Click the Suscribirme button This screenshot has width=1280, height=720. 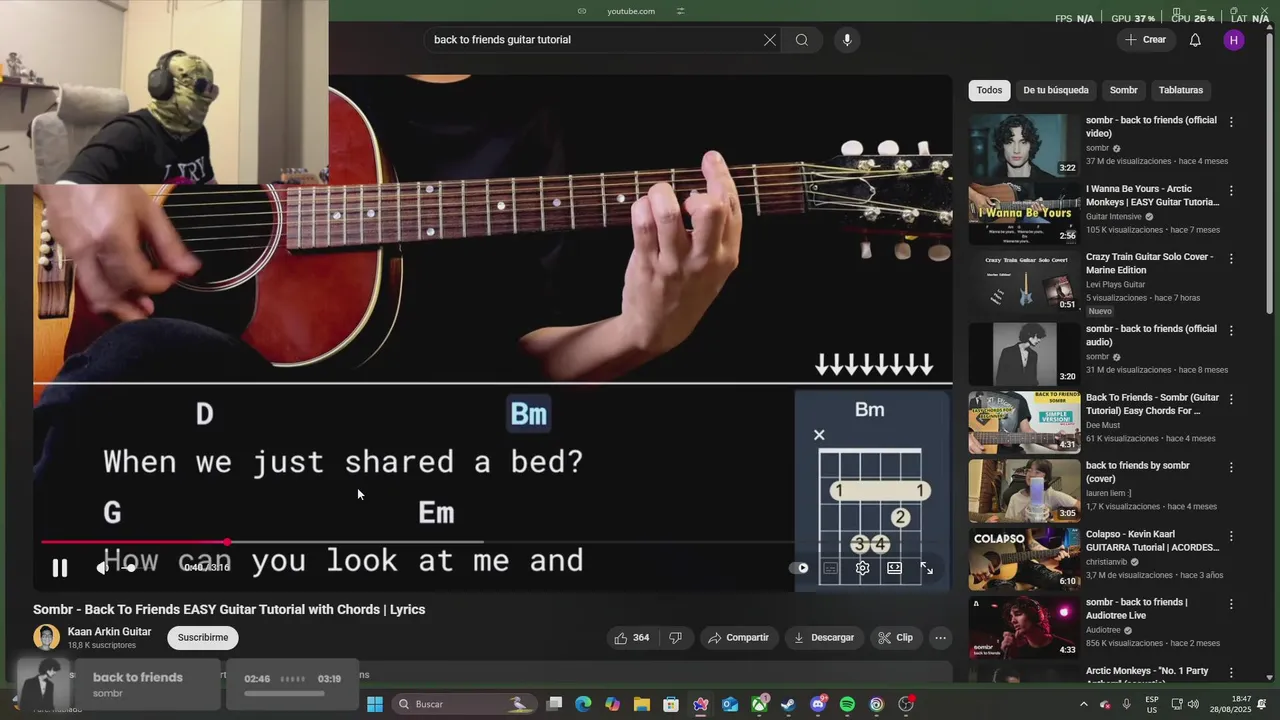(203, 638)
